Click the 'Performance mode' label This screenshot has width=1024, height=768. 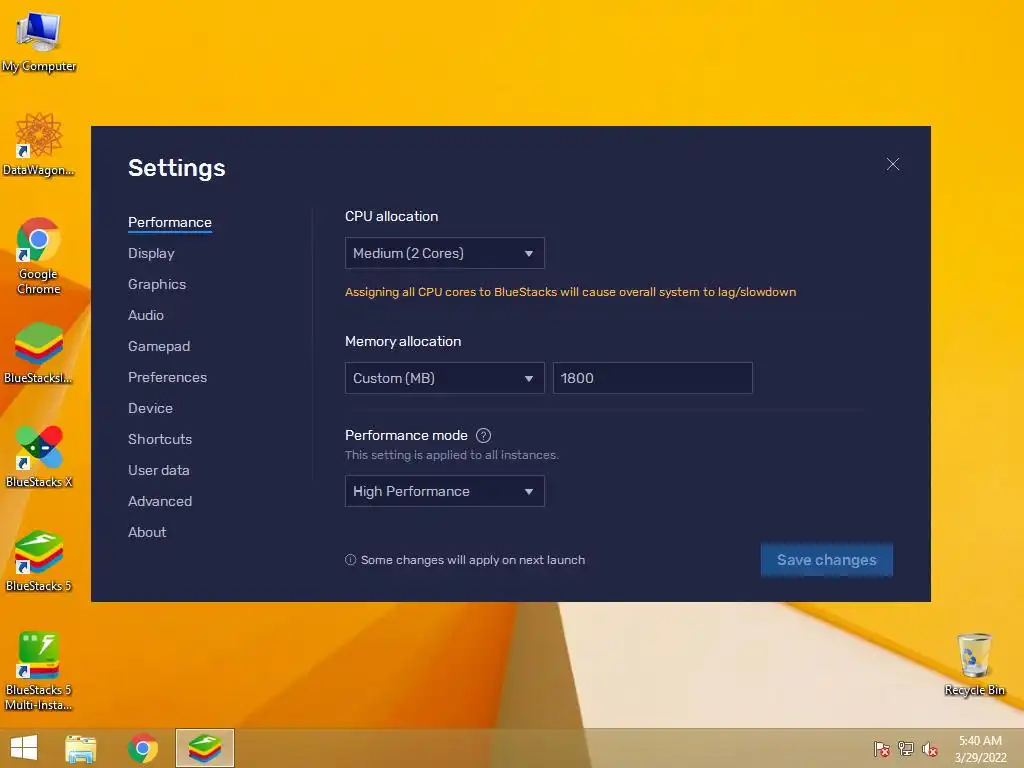pyautogui.click(x=406, y=436)
